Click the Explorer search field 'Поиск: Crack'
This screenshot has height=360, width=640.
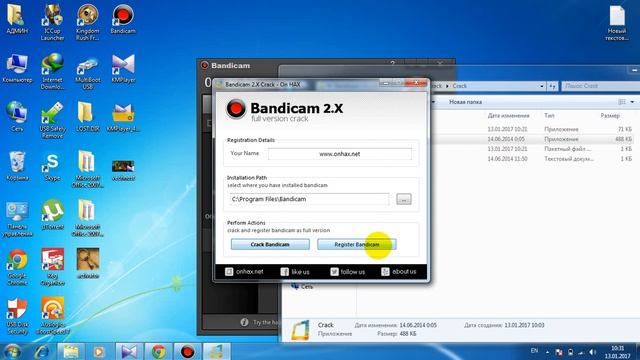click(x=600, y=86)
